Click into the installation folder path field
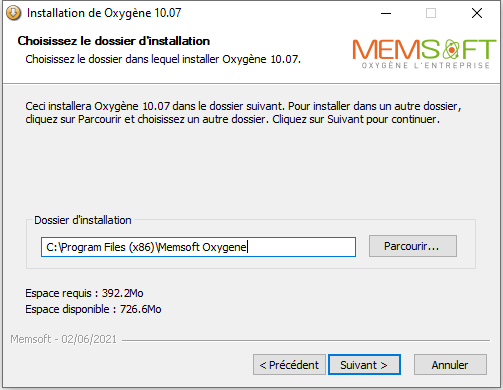 point(198,247)
